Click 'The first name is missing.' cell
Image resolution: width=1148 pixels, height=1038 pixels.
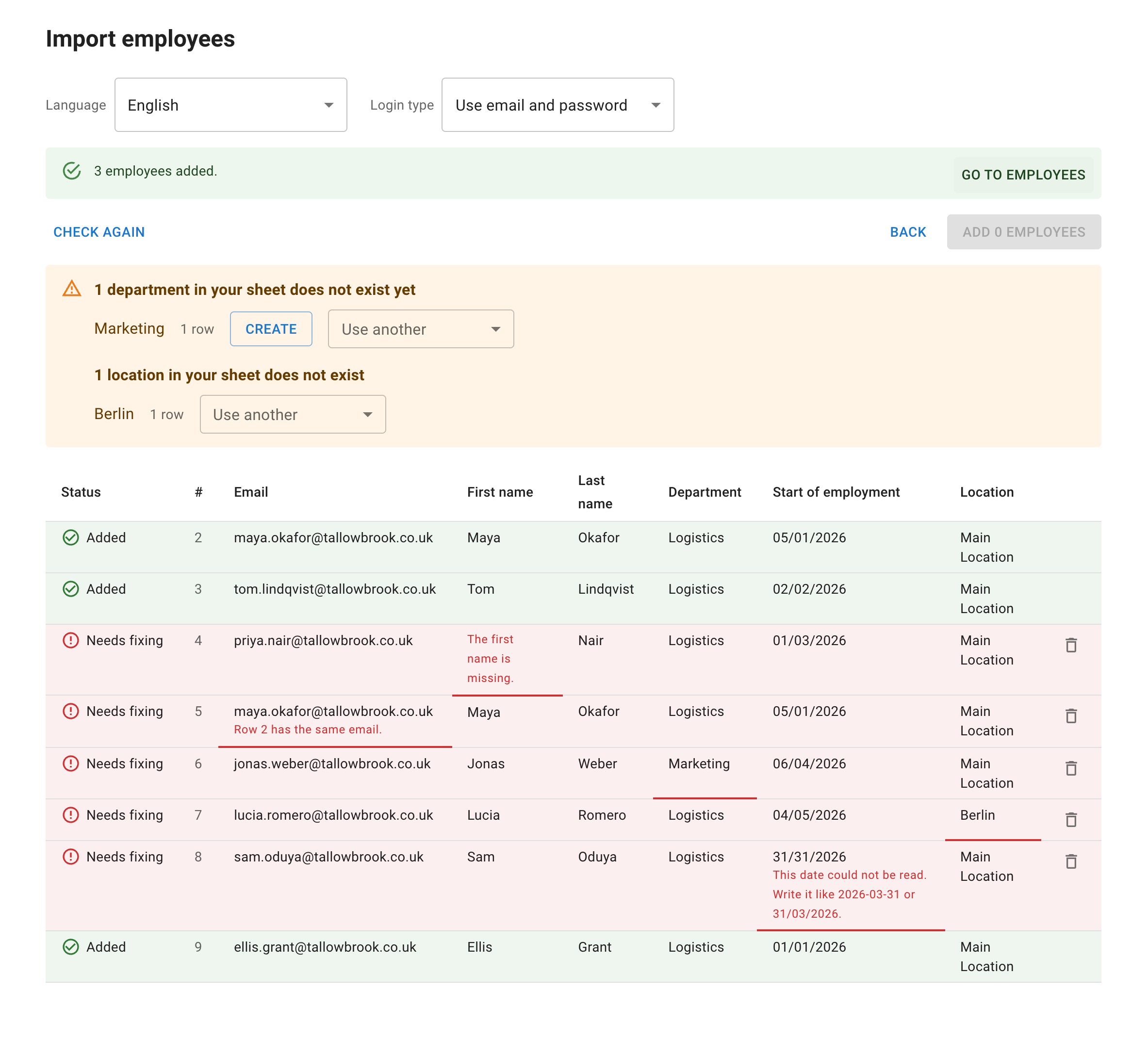coord(508,659)
